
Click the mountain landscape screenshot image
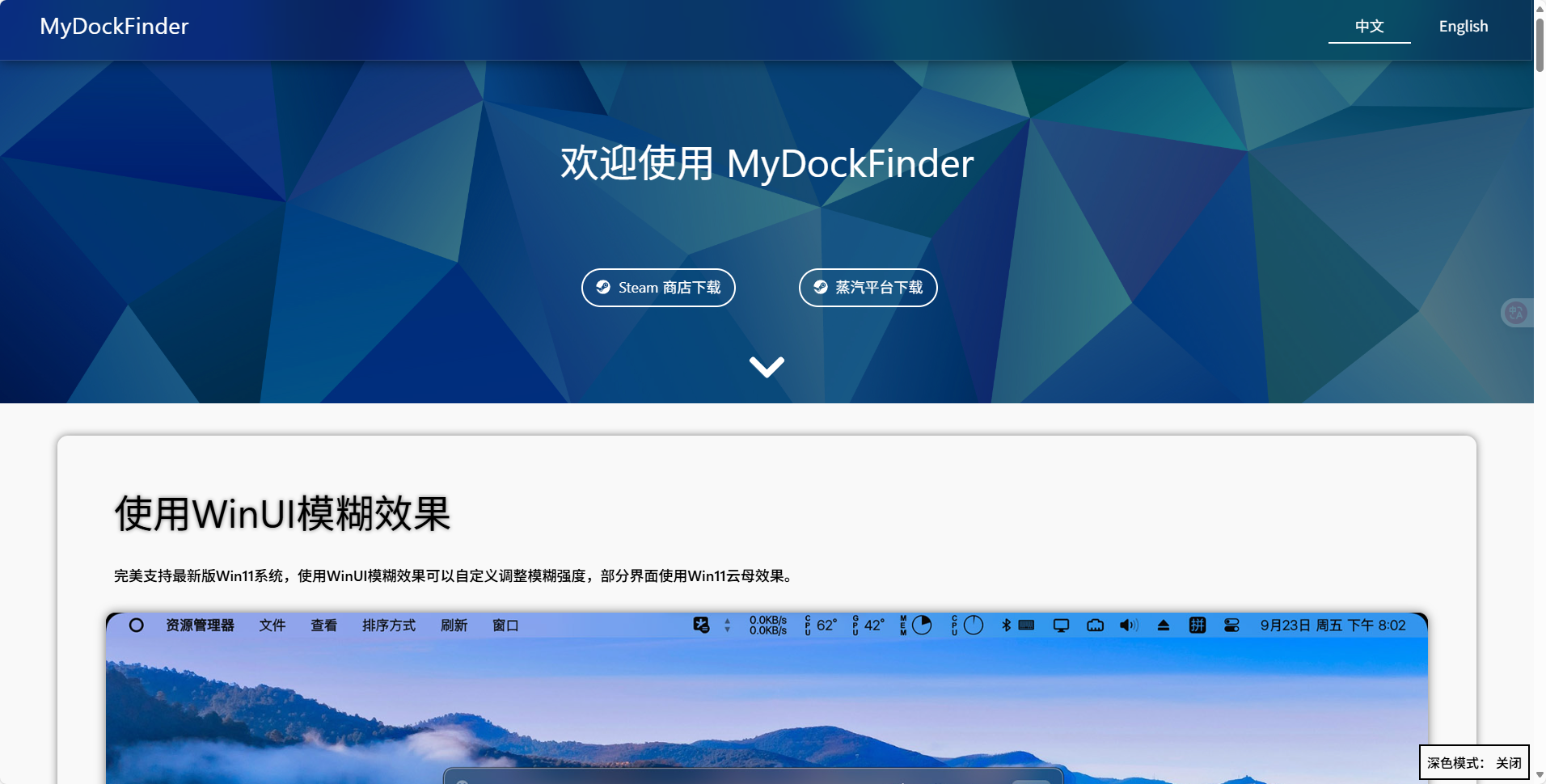point(767,698)
